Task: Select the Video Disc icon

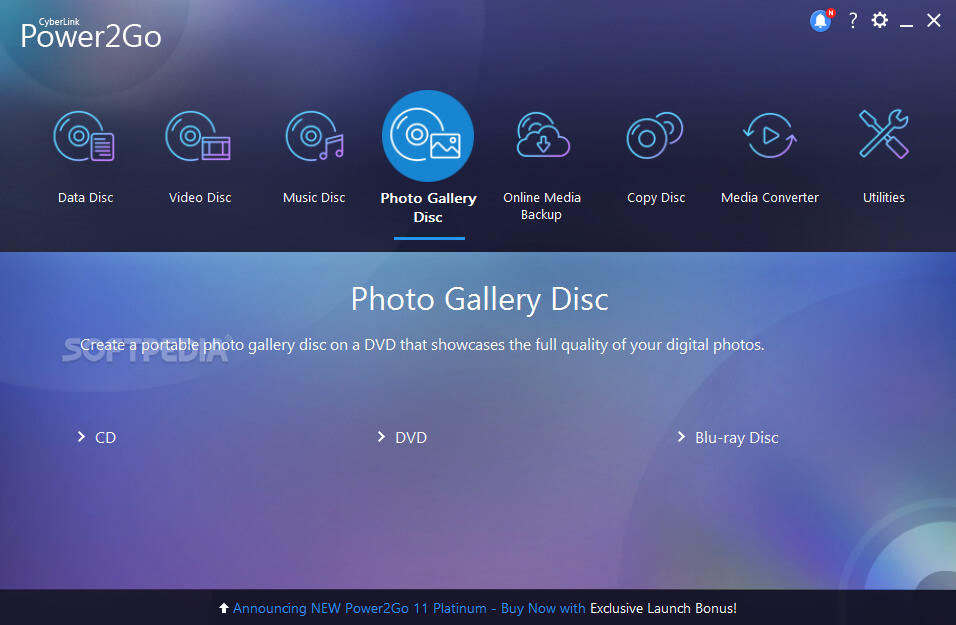Action: [198, 137]
